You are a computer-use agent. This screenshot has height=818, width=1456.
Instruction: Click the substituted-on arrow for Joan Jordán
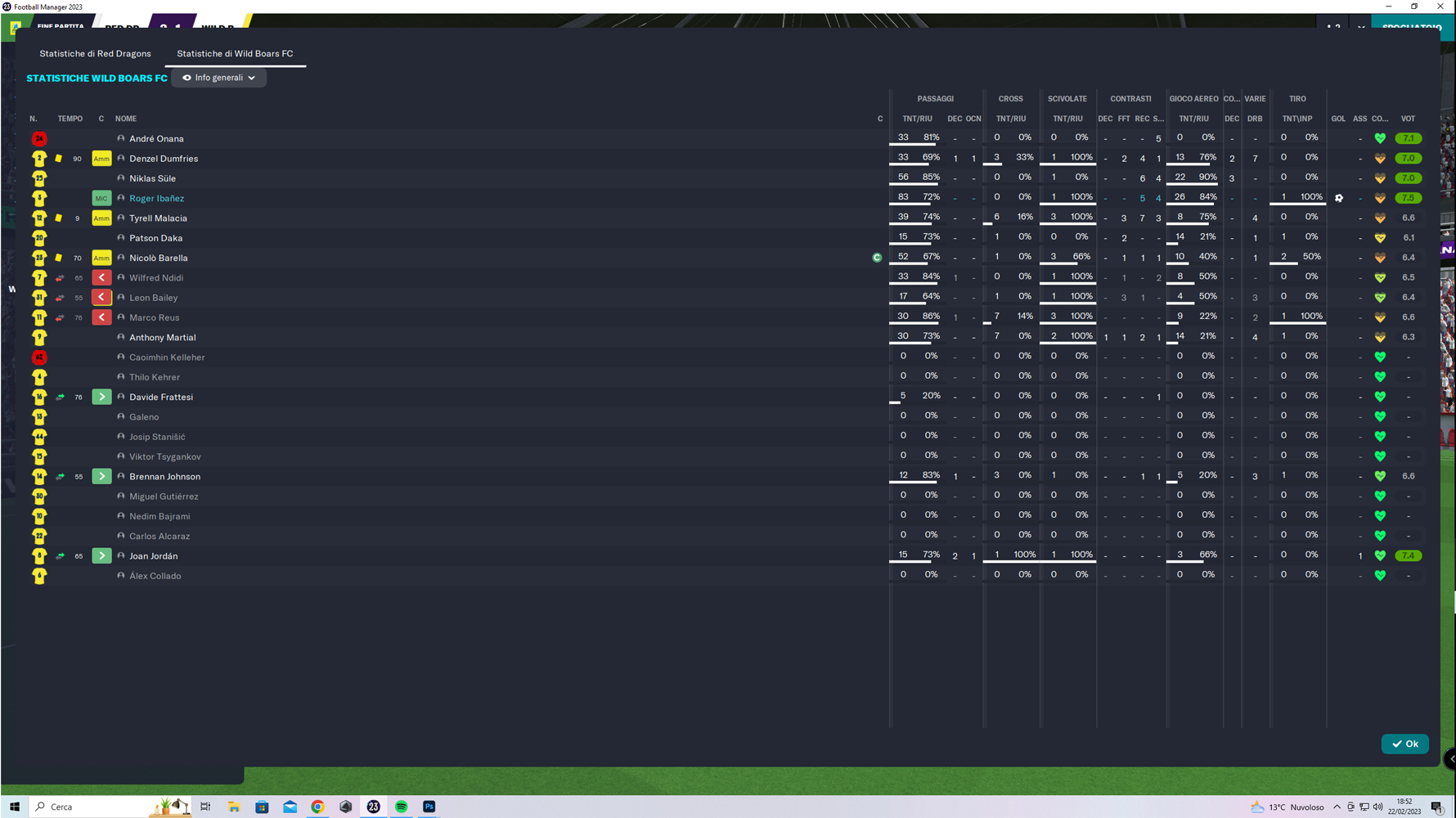click(101, 556)
